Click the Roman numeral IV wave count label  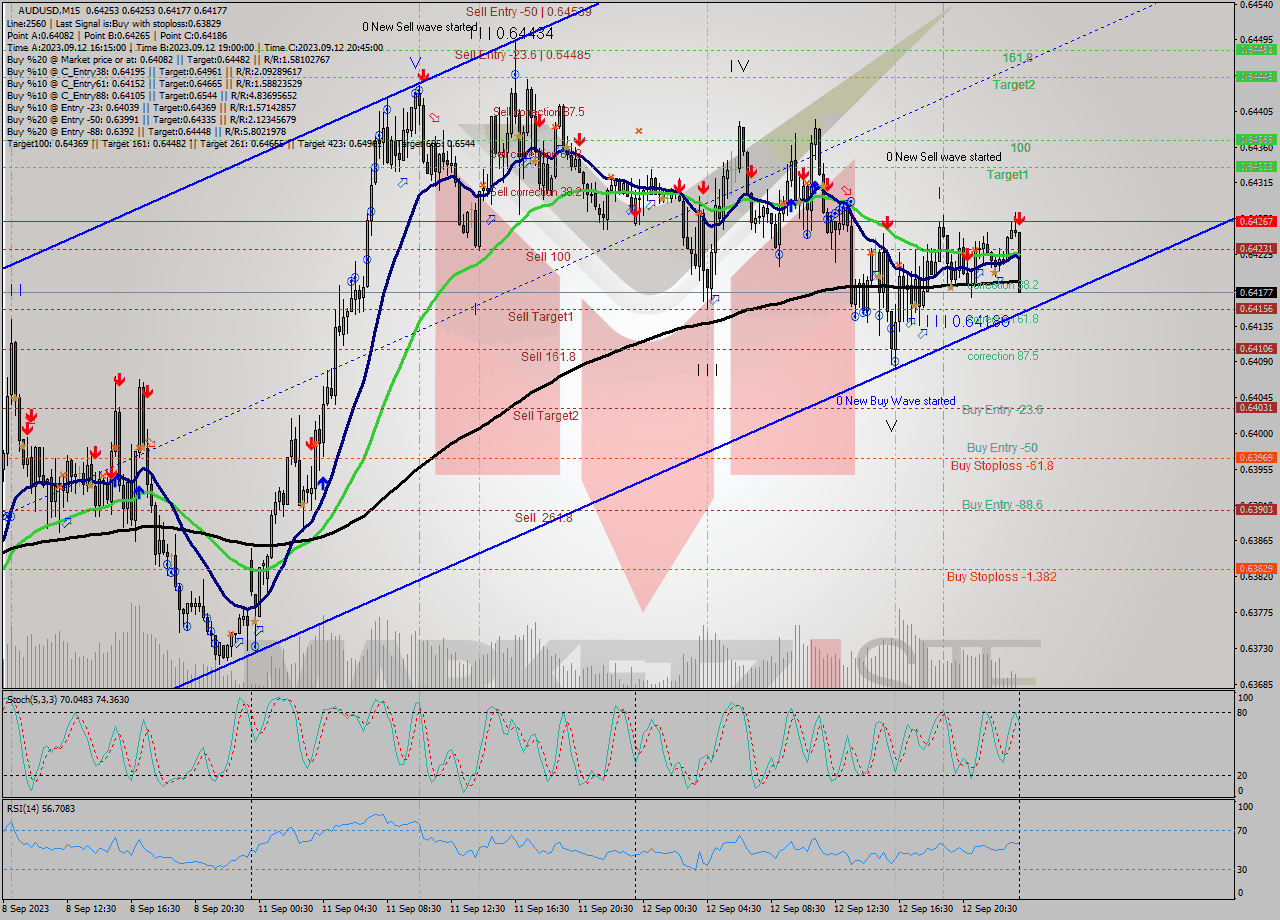(740, 67)
